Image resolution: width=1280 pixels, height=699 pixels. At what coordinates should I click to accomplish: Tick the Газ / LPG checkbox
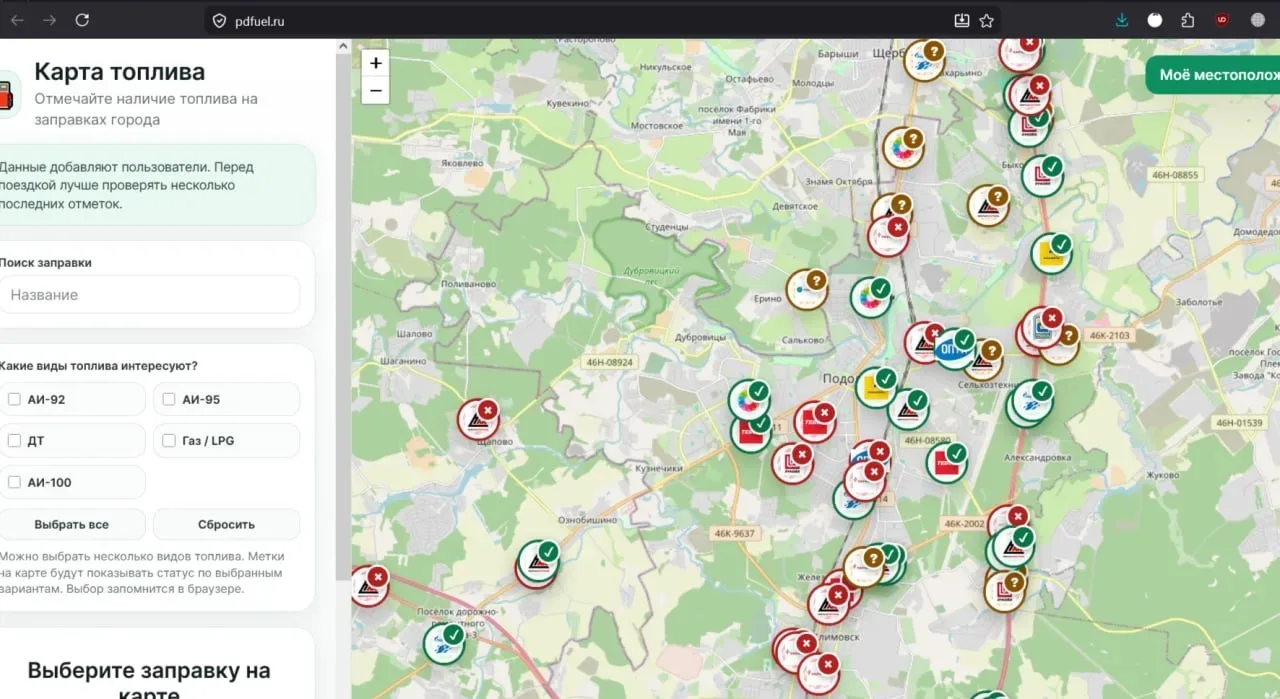click(x=169, y=441)
